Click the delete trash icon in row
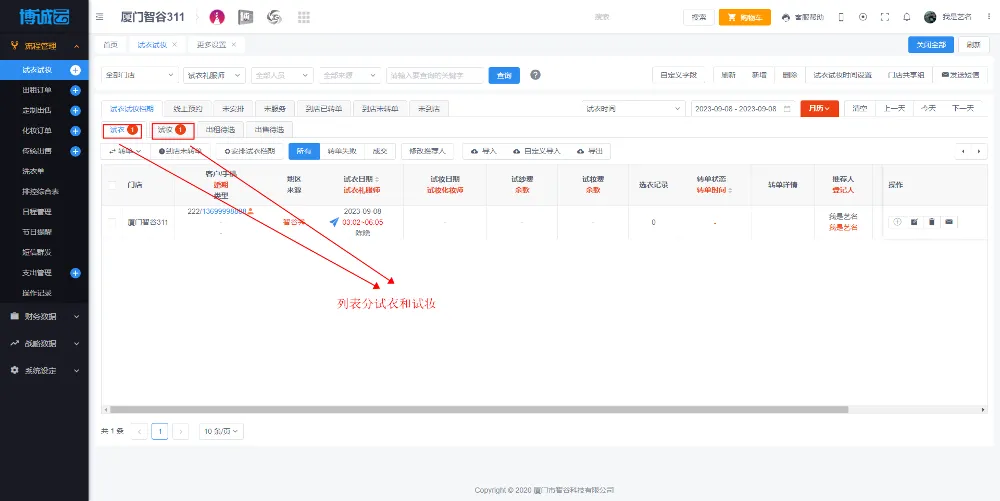The width and height of the screenshot is (1000, 501). coord(931,221)
